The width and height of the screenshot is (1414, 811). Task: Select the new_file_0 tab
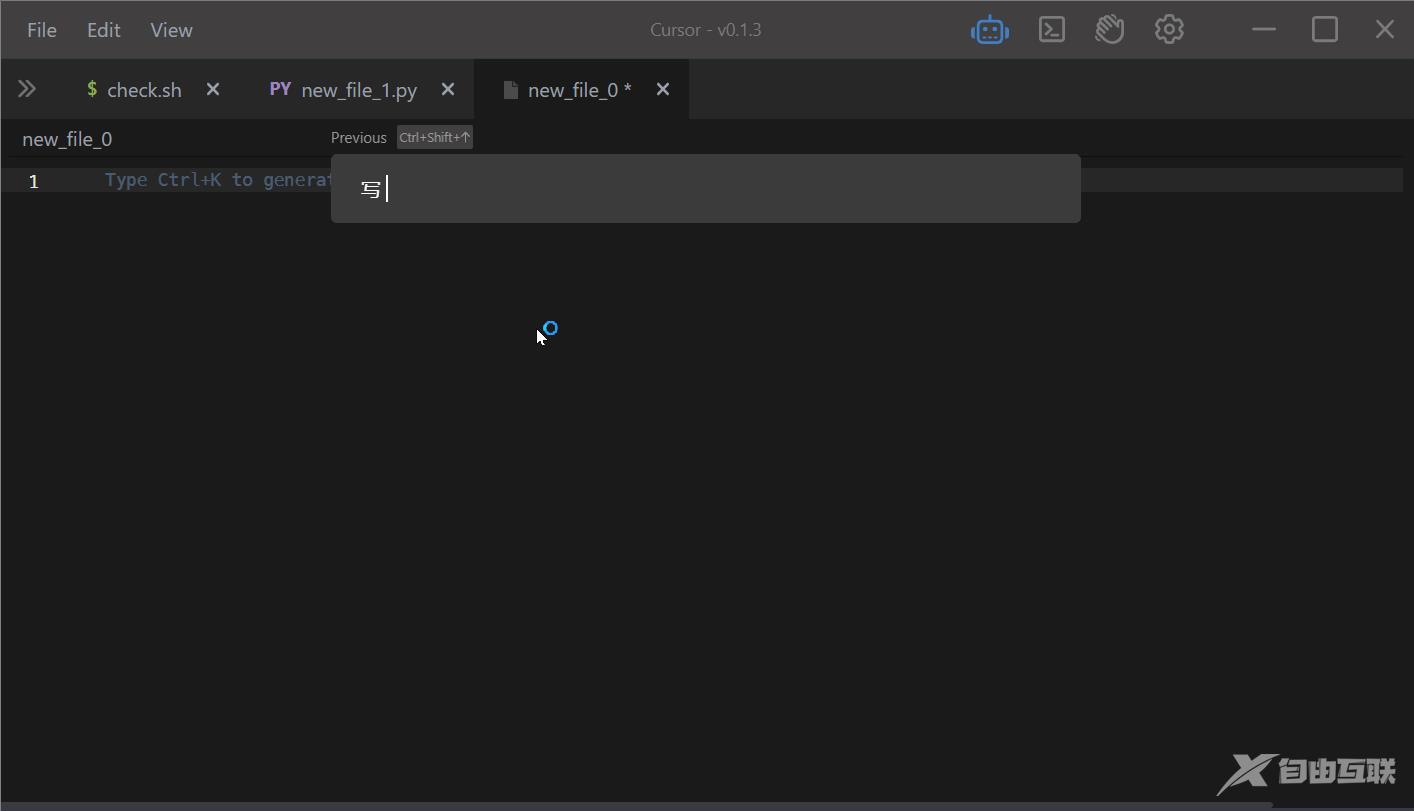point(580,90)
